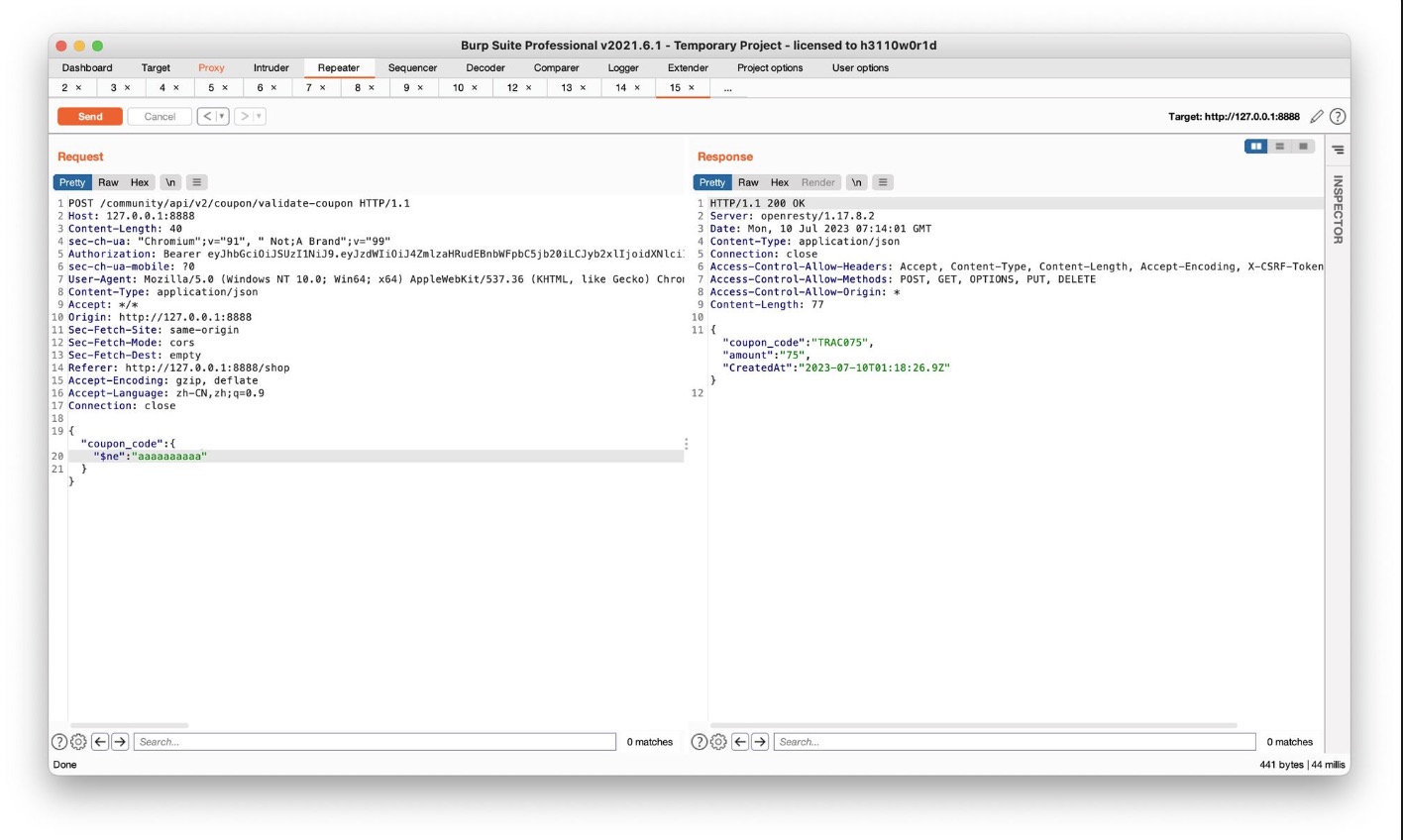The height and width of the screenshot is (840, 1403).
Task: Toggle non-printable characters (\n) in Response
Action: pos(857,182)
